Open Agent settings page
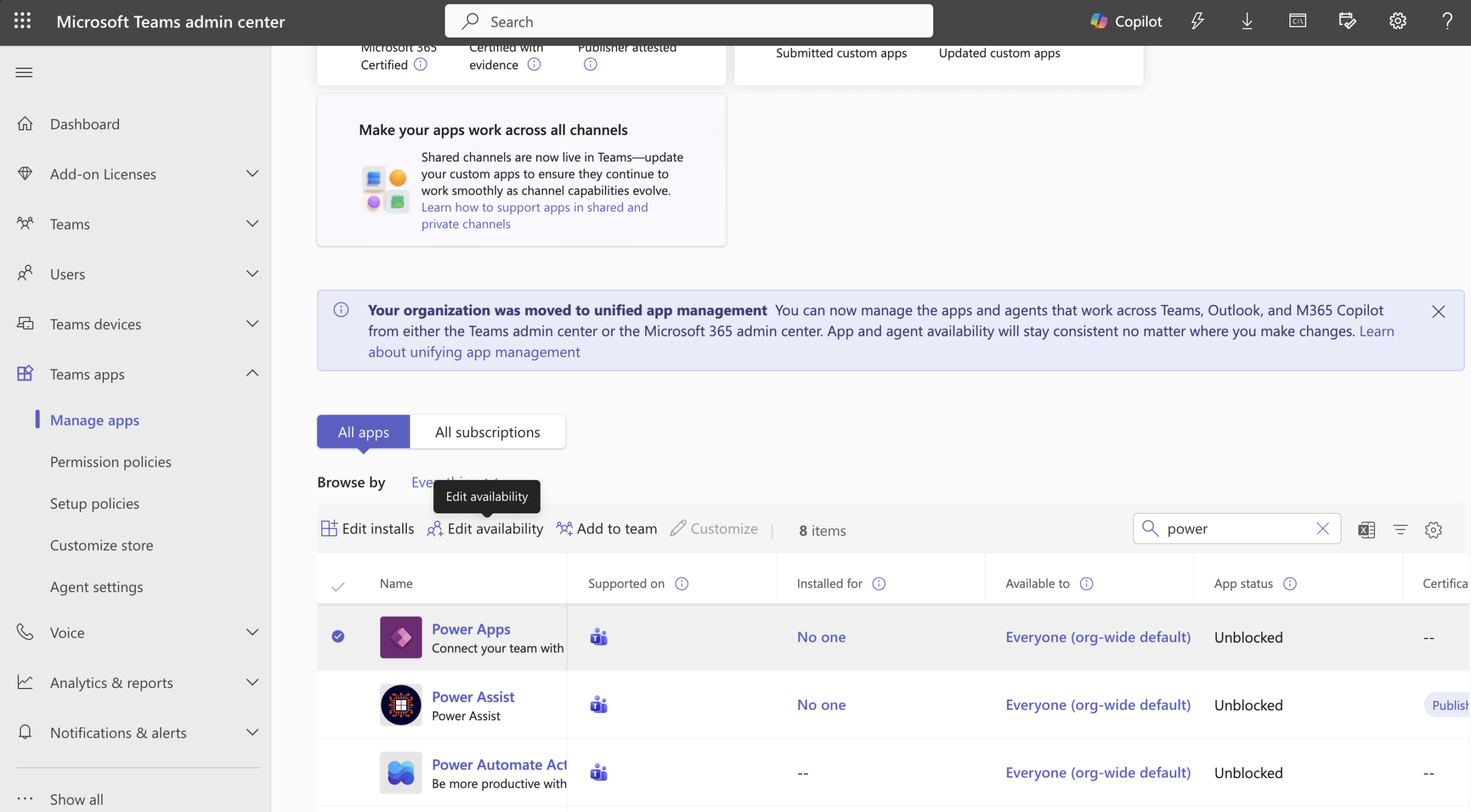1471x812 pixels. click(x=96, y=586)
